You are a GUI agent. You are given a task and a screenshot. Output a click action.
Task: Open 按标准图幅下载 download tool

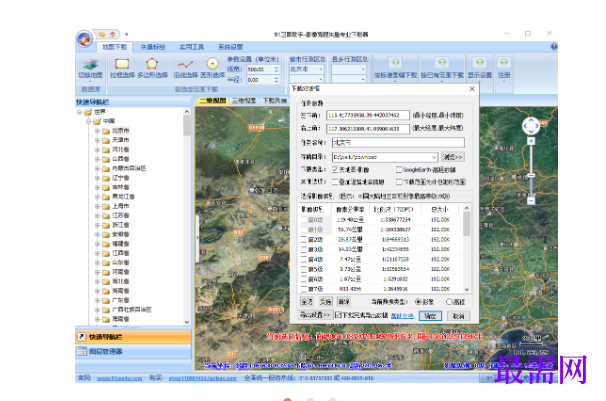[x=395, y=69]
